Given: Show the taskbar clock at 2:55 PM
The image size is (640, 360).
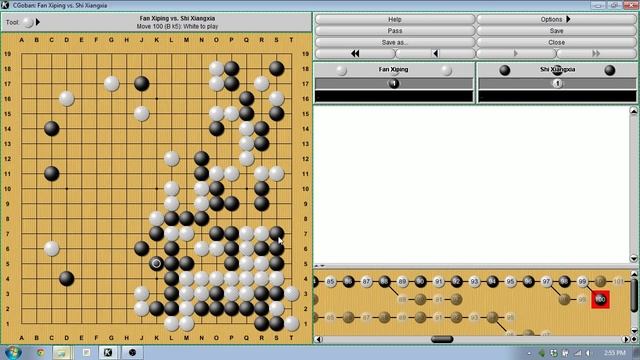Looking at the screenshot, I should click(x=614, y=353).
